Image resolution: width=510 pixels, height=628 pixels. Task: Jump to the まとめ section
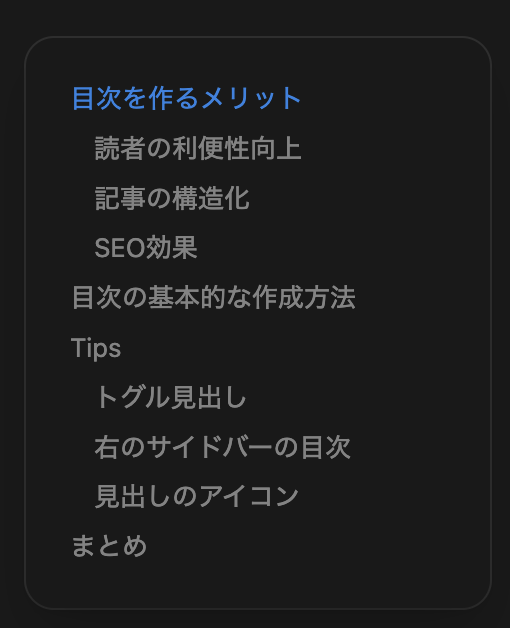tap(109, 546)
